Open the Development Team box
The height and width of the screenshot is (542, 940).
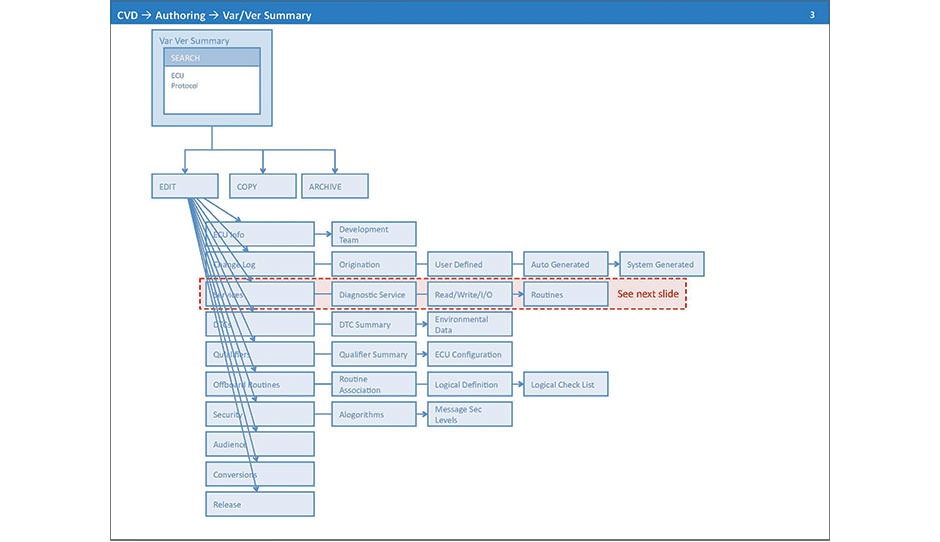pyautogui.click(x=373, y=234)
